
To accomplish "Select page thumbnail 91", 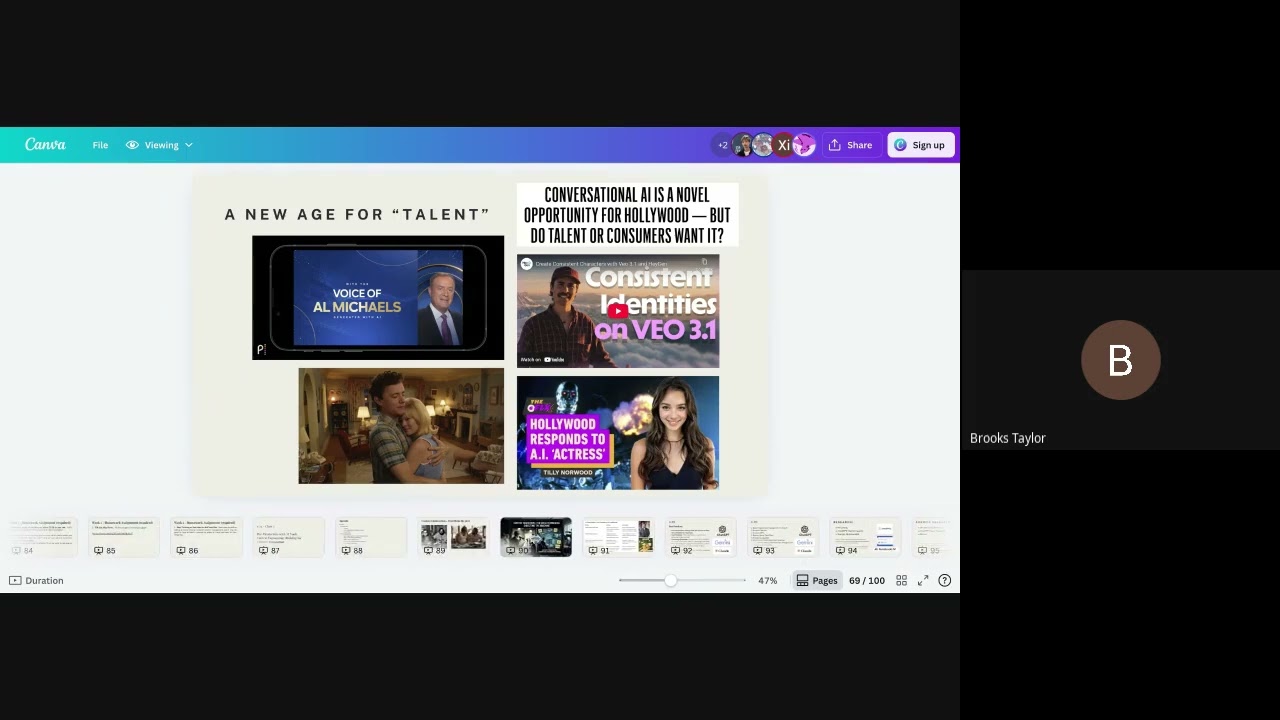I will (618, 537).
